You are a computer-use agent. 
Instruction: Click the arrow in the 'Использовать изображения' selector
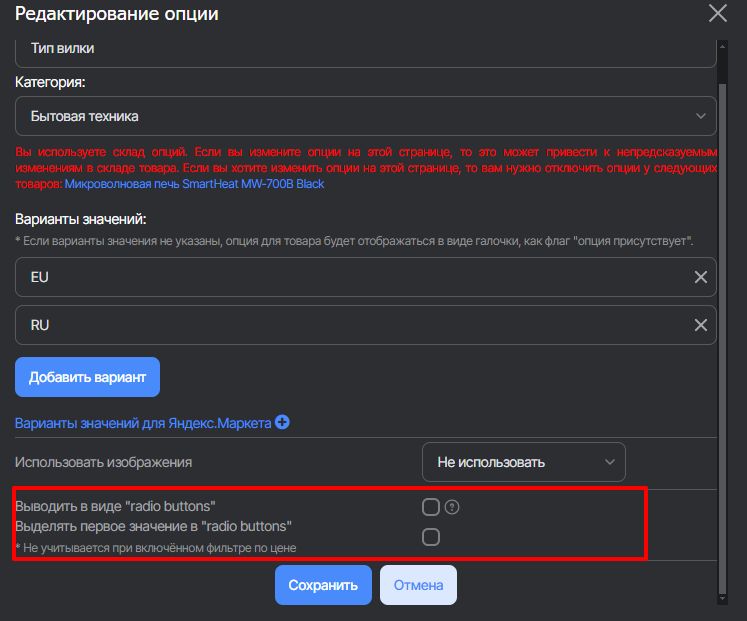[610, 462]
